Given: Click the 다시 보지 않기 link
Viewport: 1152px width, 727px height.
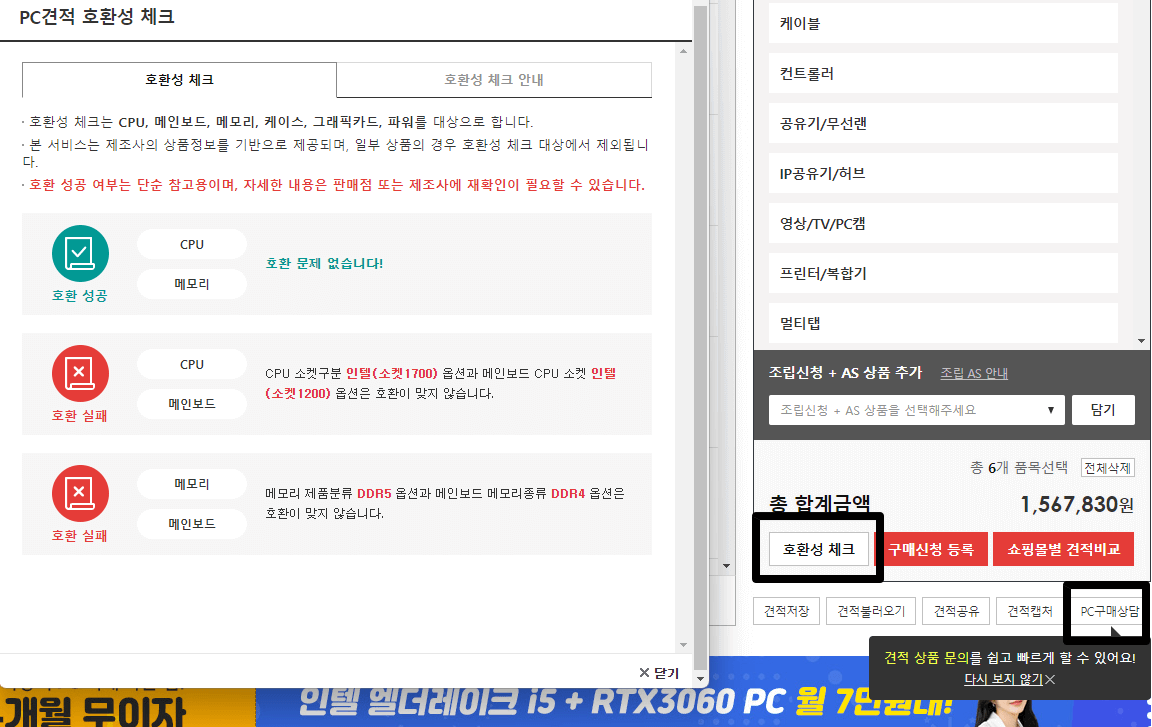Looking at the screenshot, I should (1003, 679).
